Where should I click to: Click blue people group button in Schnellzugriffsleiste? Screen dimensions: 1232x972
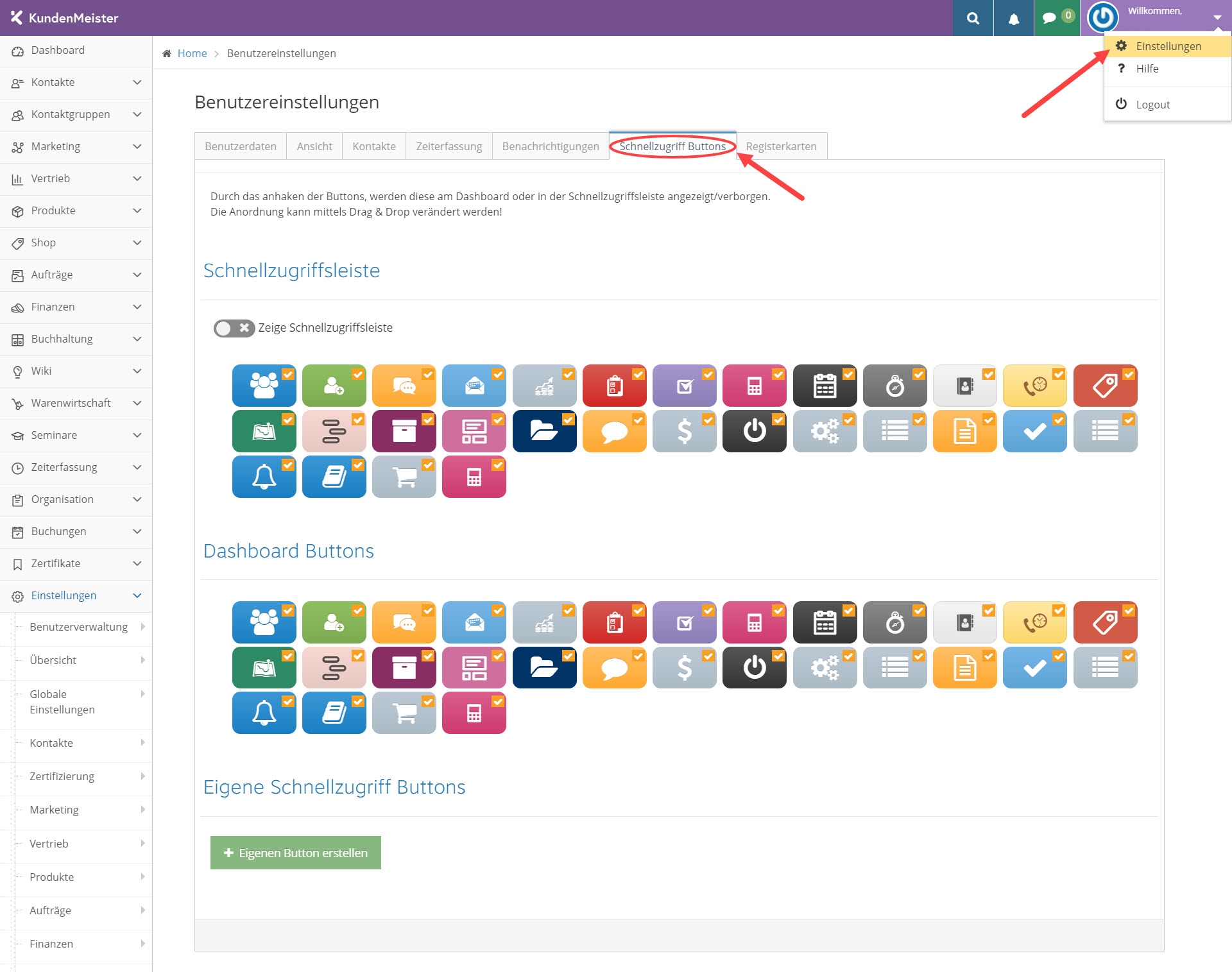pyautogui.click(x=264, y=386)
